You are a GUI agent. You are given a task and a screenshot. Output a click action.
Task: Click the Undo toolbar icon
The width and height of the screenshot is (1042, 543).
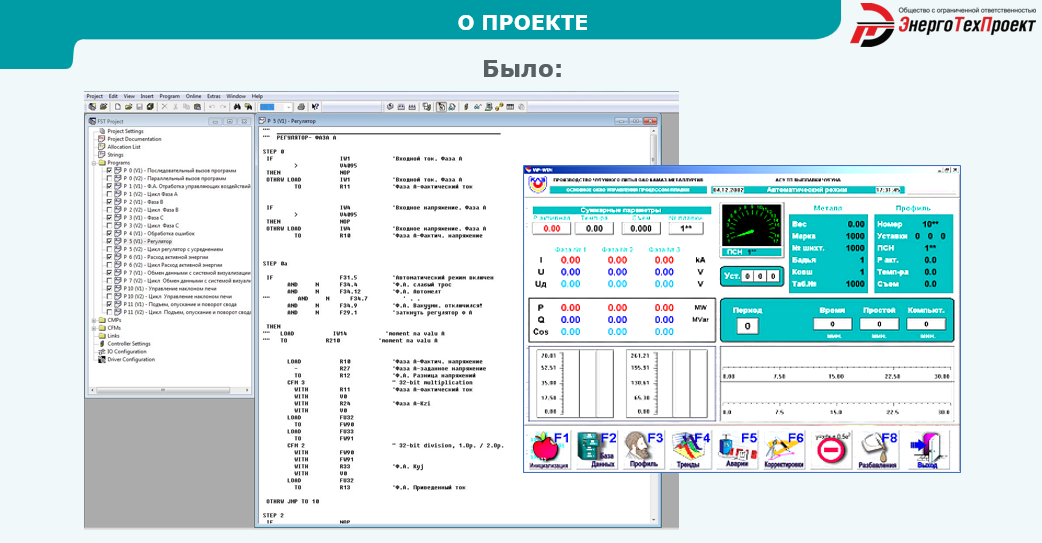212,107
